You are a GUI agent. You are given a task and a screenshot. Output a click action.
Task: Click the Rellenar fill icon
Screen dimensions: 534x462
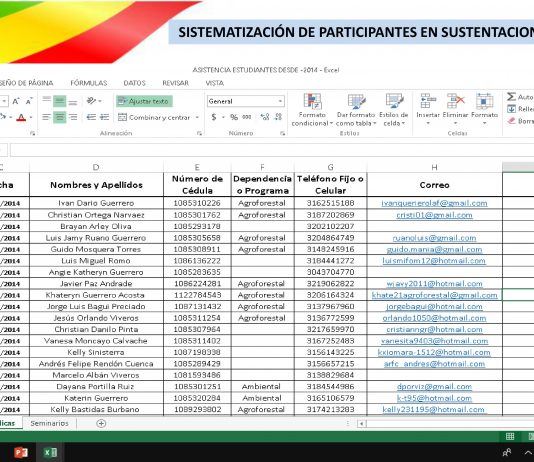(x=511, y=109)
